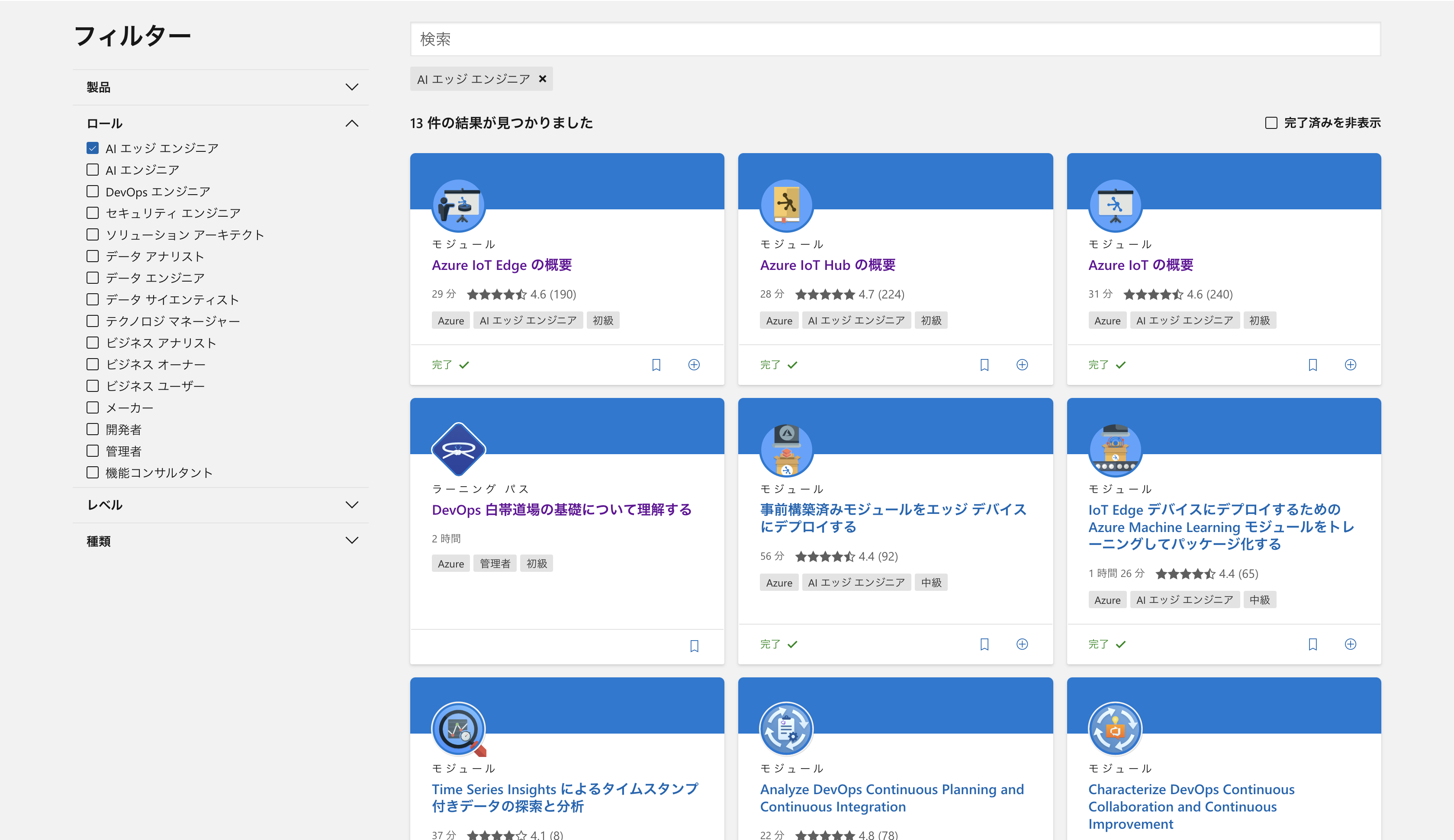Check the DevOps エンジニア role filter
Screen dimensions: 1454x840
point(92,191)
